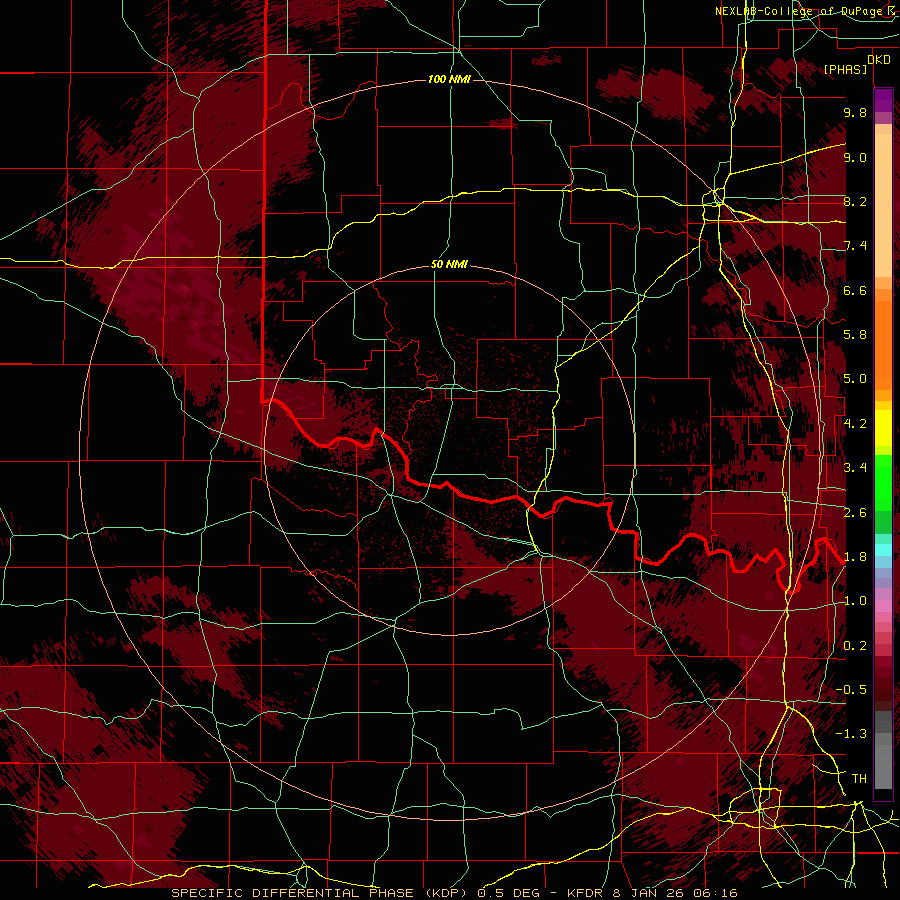This screenshot has height=900, width=900.
Task: Click the pink segment beside 1.0
Action: click(x=883, y=606)
